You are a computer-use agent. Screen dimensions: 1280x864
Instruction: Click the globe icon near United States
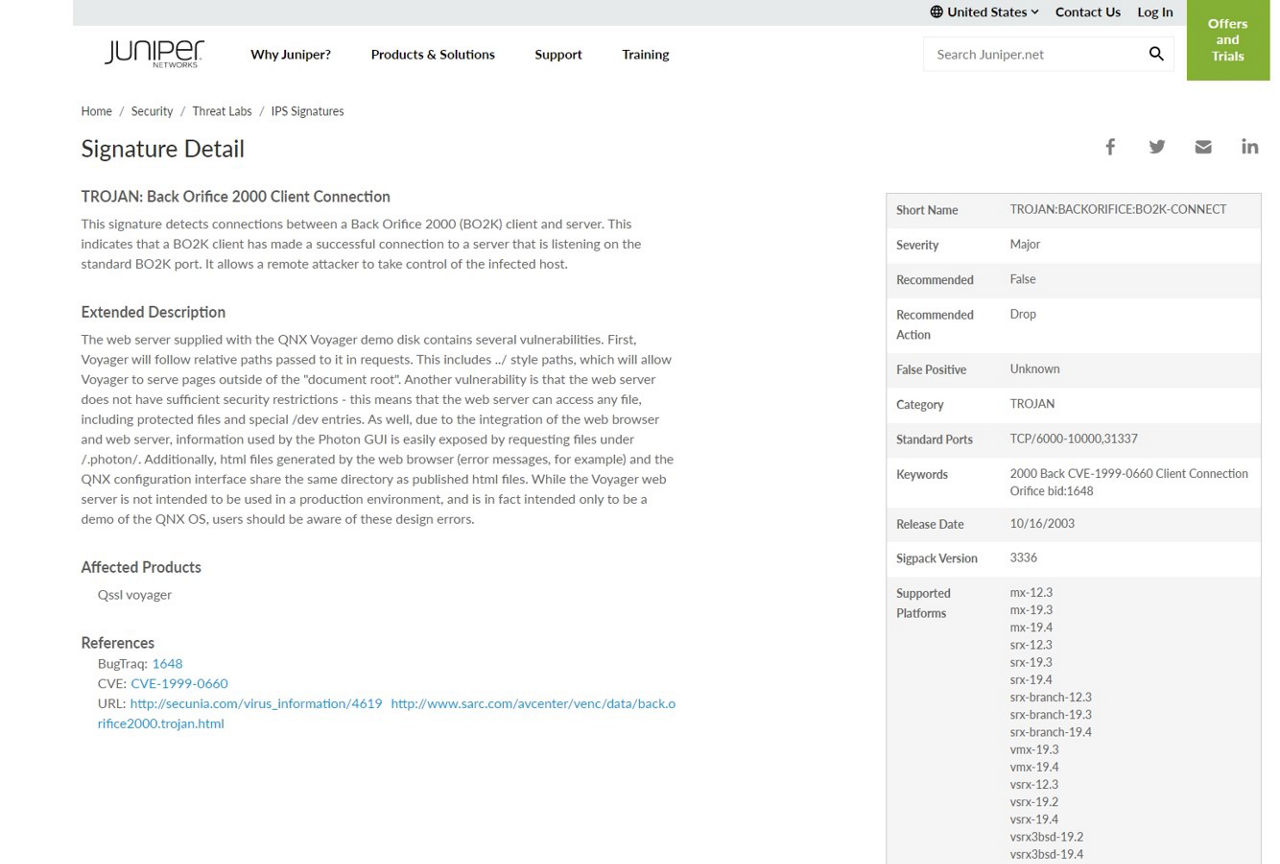point(936,12)
